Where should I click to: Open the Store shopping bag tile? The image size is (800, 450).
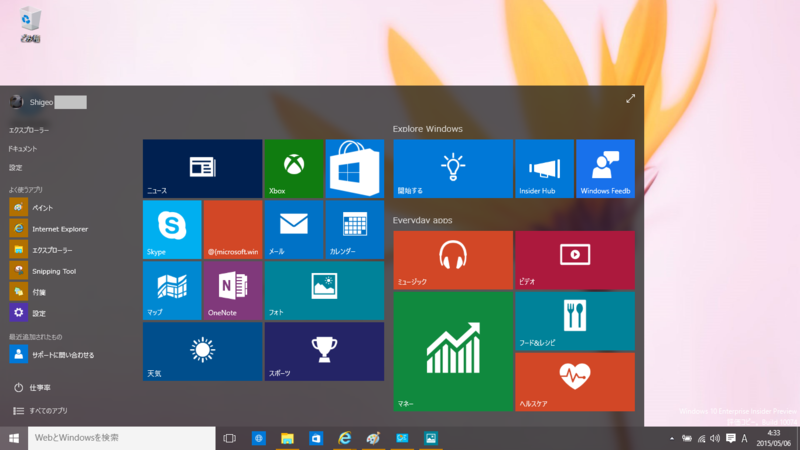coord(355,168)
